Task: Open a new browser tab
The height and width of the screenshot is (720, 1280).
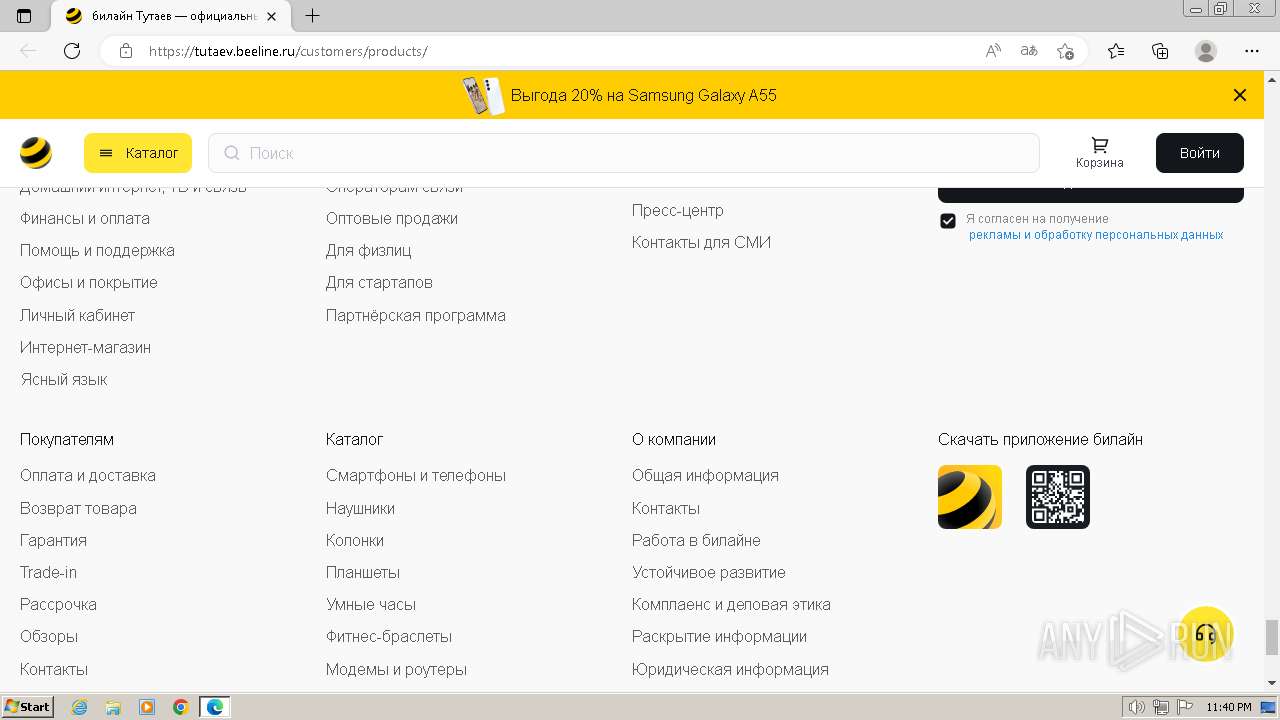Action: (x=312, y=16)
